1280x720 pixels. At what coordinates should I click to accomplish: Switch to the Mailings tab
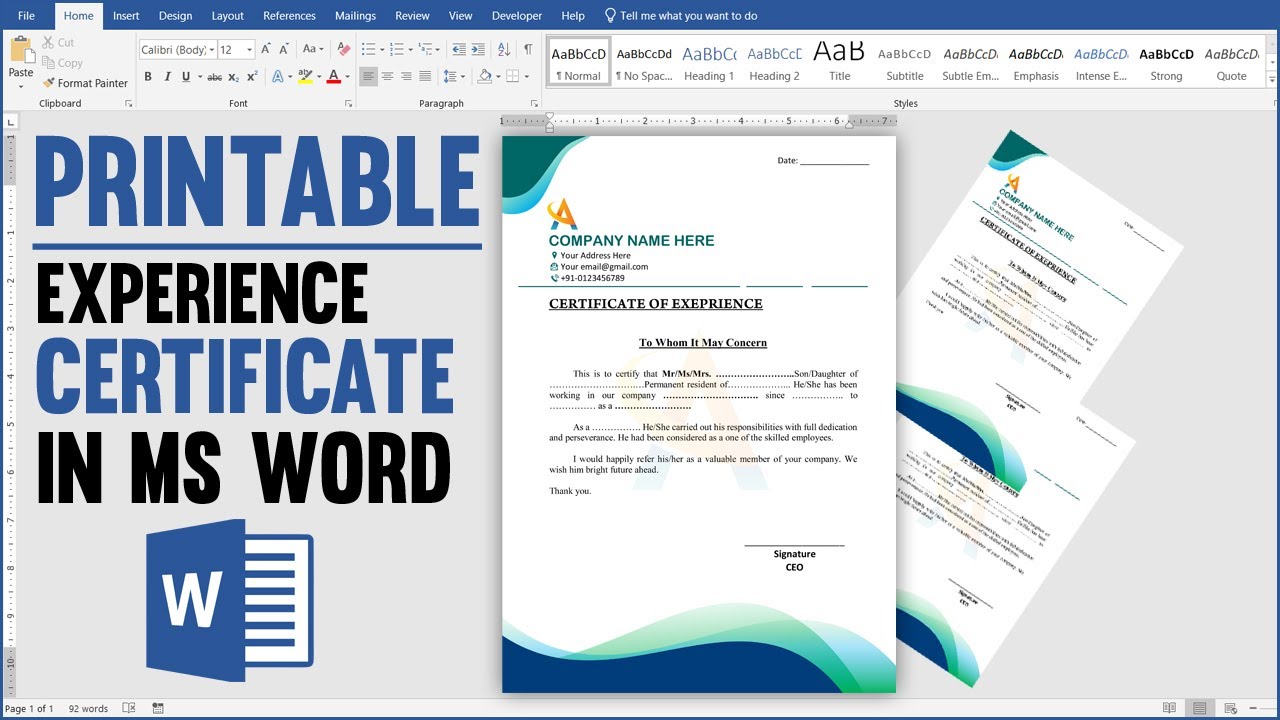[x=355, y=16]
